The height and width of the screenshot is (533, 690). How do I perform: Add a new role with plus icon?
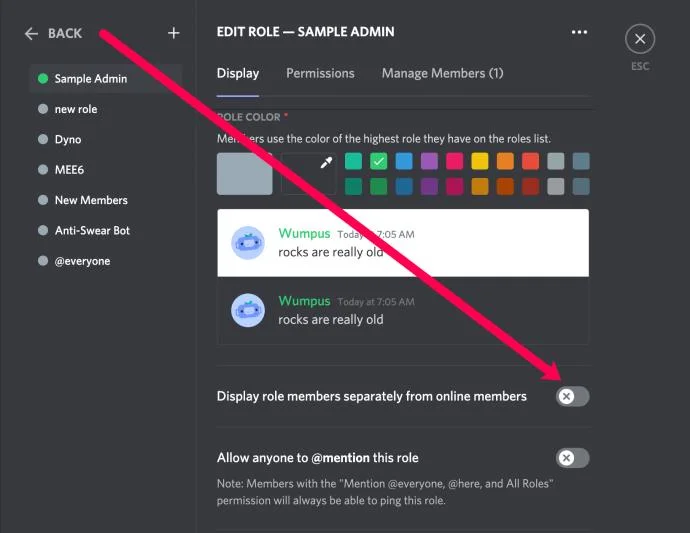tap(173, 33)
